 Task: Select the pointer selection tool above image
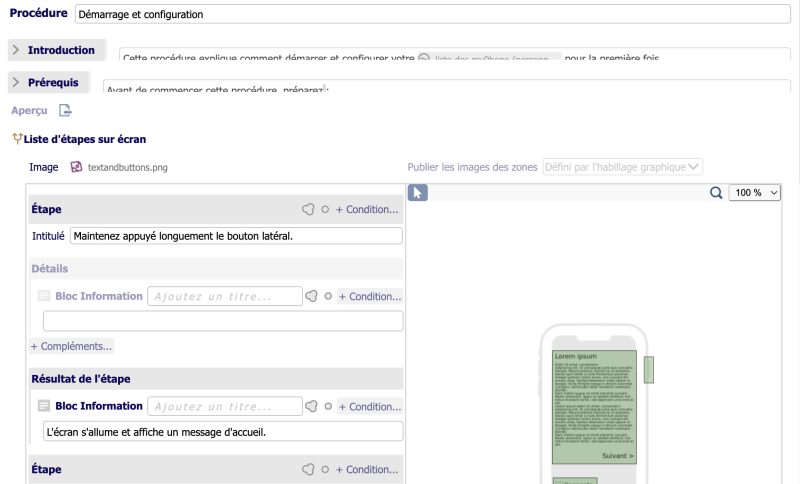[x=418, y=193]
